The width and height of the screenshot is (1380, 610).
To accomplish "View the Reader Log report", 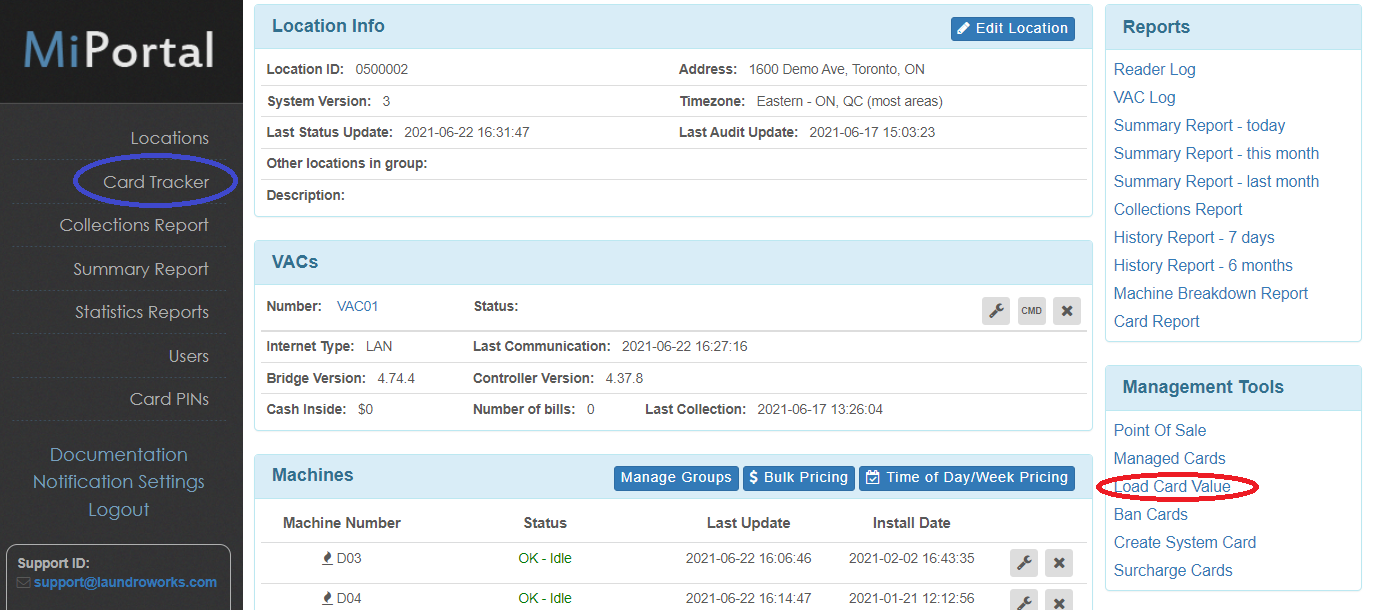I will tap(1154, 69).
